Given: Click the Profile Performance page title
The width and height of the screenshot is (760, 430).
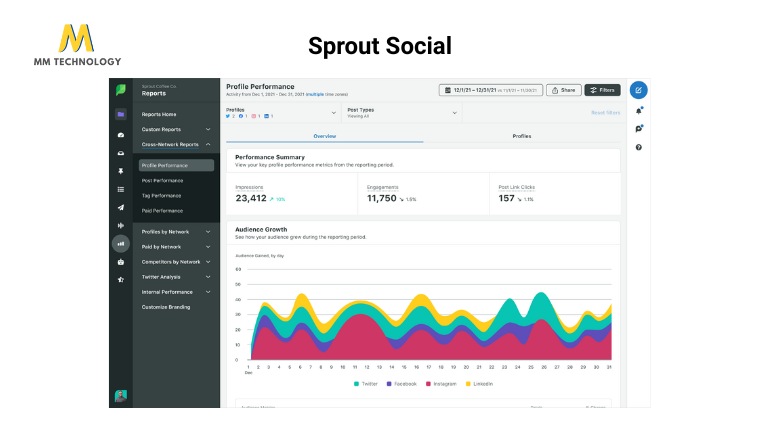Looking at the screenshot, I should (260, 86).
